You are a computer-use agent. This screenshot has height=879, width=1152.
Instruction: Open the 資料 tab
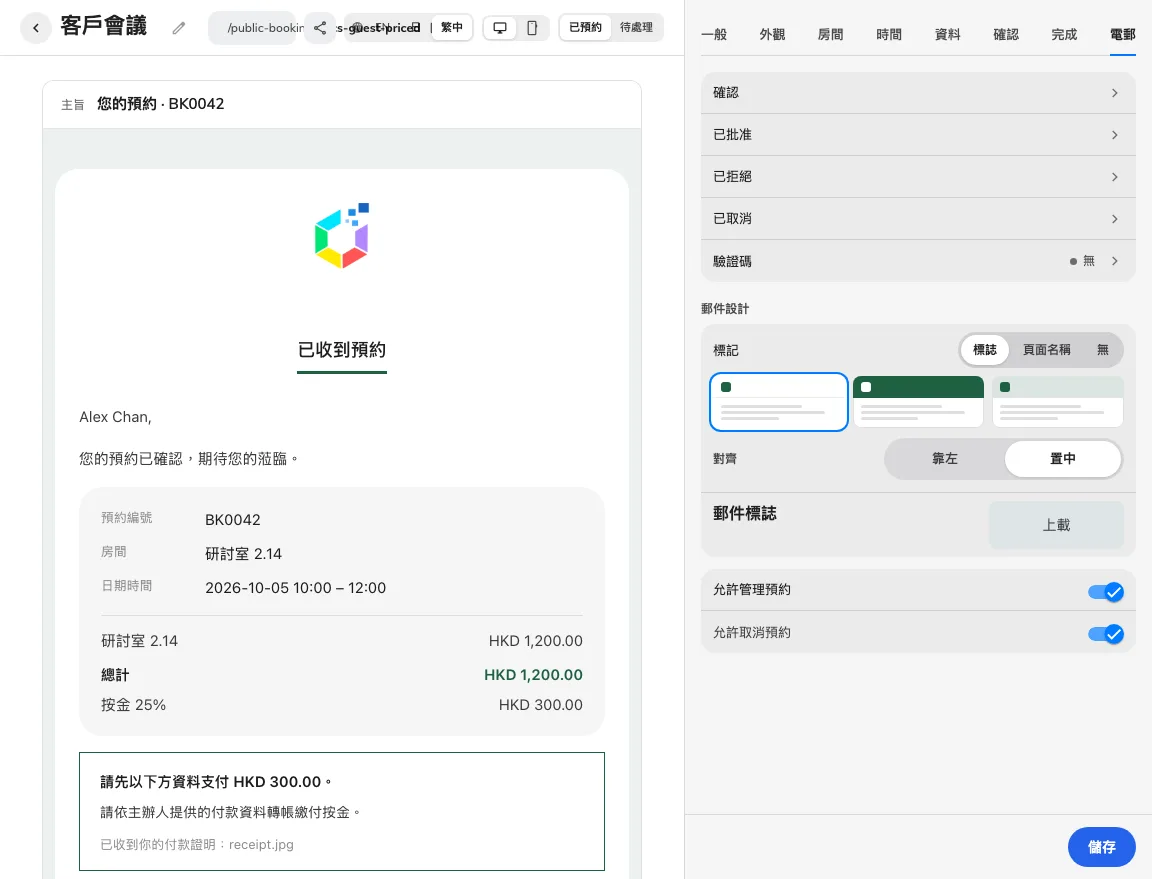click(947, 34)
